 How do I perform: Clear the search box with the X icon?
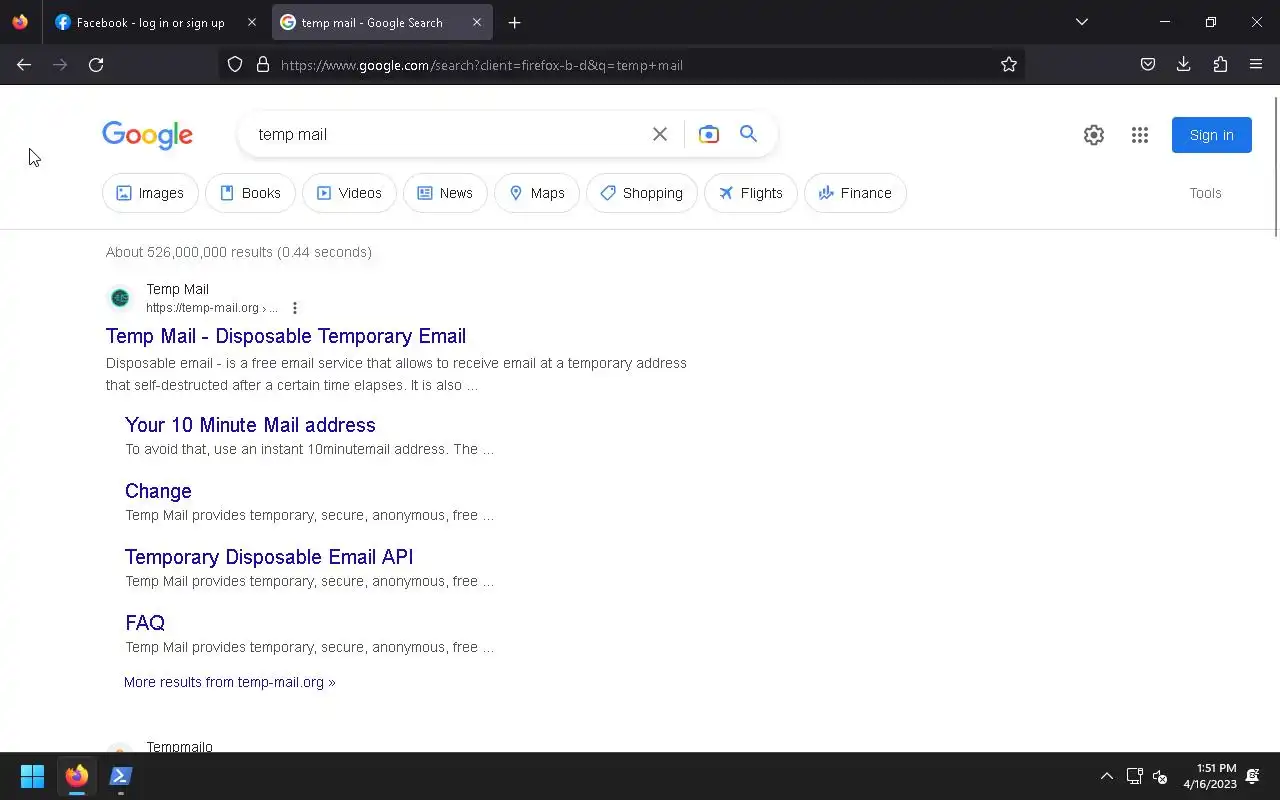click(x=660, y=134)
